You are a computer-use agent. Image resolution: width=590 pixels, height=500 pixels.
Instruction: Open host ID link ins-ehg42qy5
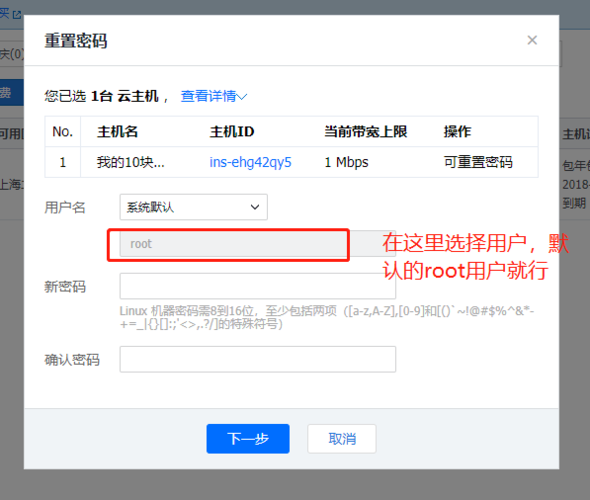250,162
